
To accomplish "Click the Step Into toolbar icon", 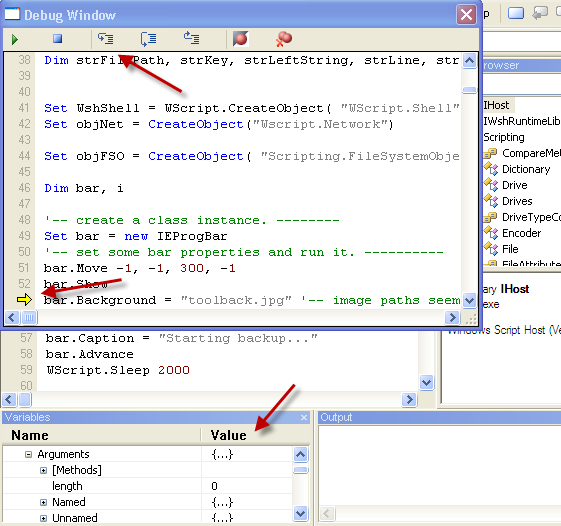I will [106, 38].
